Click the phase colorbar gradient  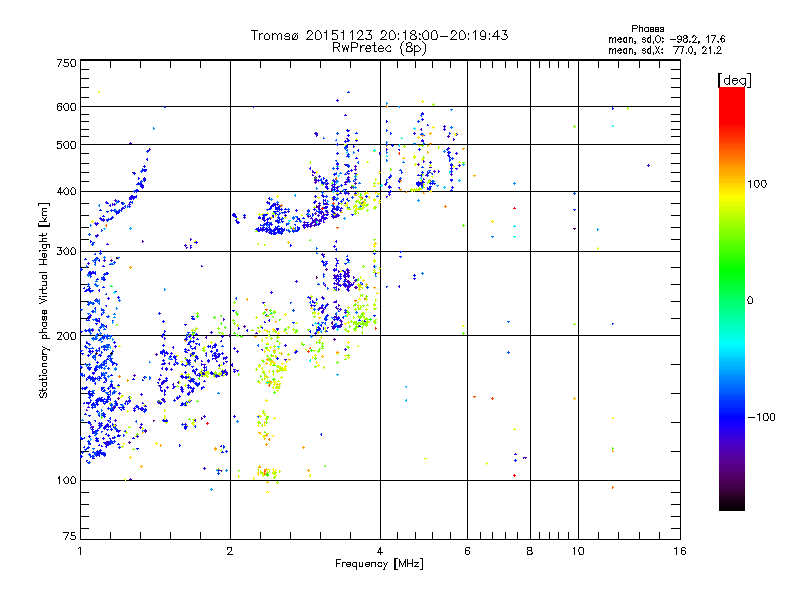732,299
